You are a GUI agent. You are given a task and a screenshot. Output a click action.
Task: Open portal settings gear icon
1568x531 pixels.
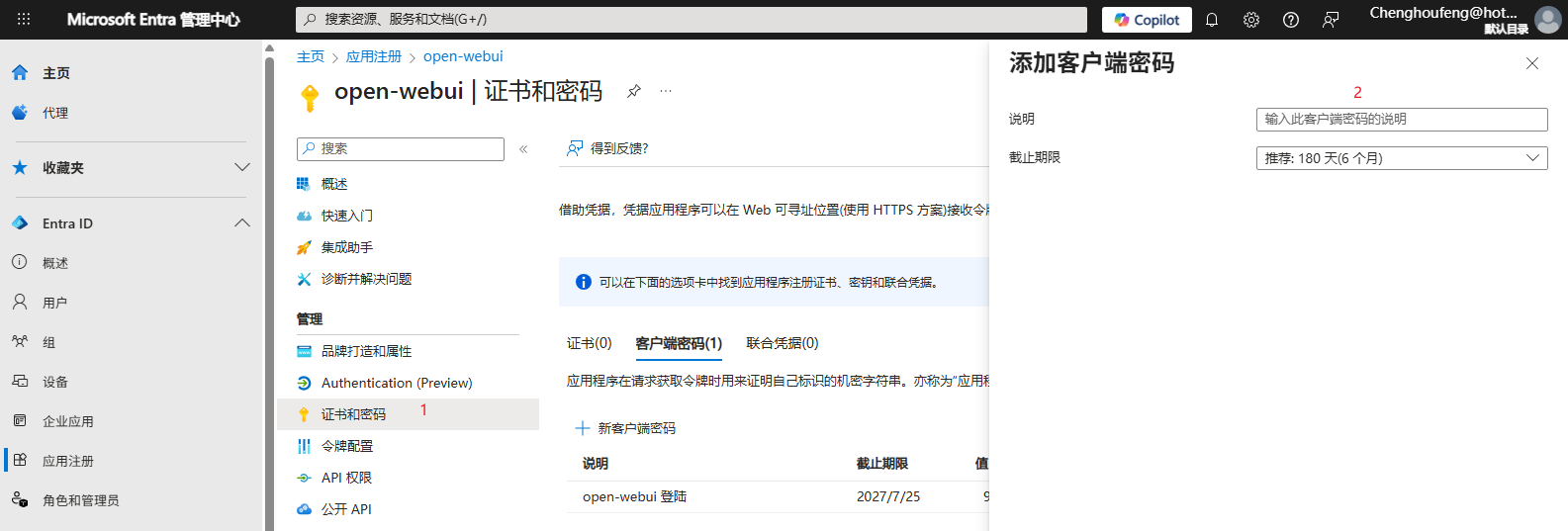coord(1251,20)
